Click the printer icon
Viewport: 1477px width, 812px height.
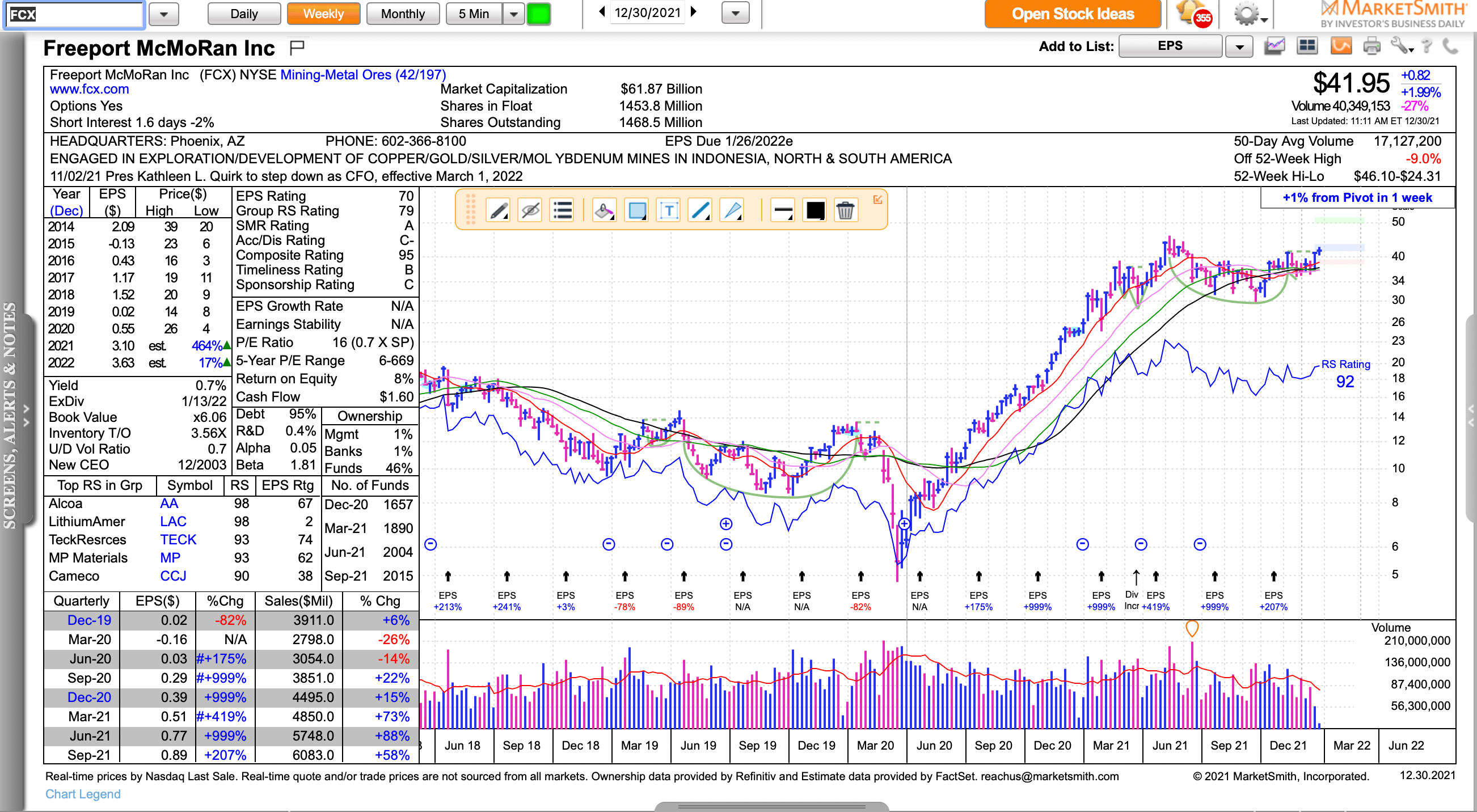coord(1372,46)
